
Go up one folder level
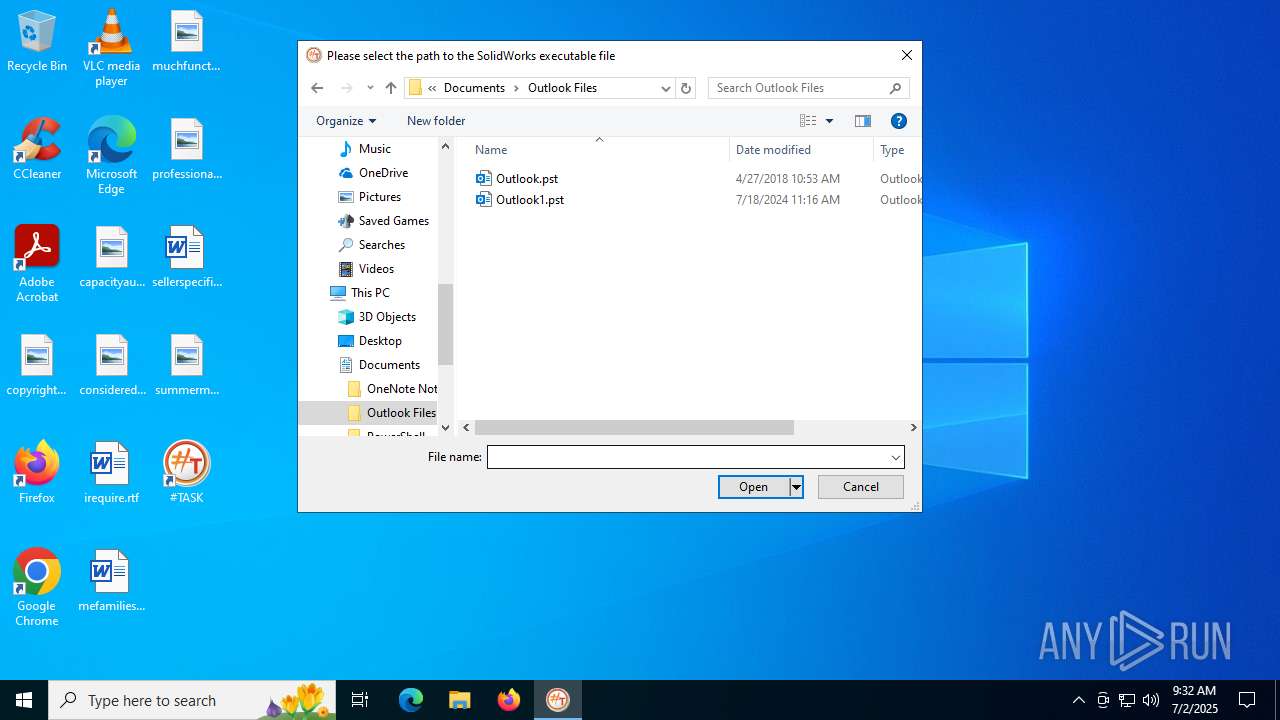pos(391,88)
